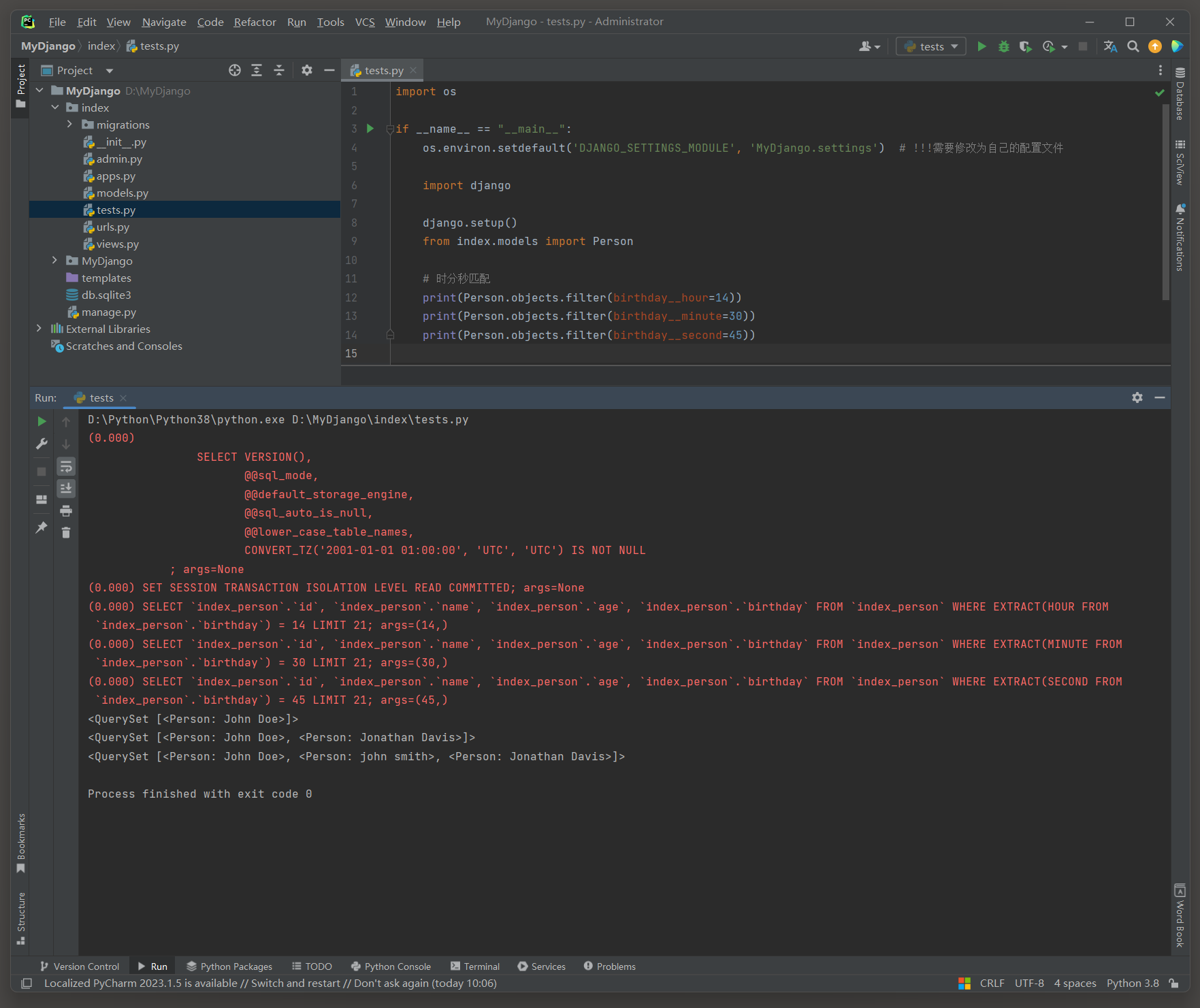Open the VCS menu

pos(365,22)
